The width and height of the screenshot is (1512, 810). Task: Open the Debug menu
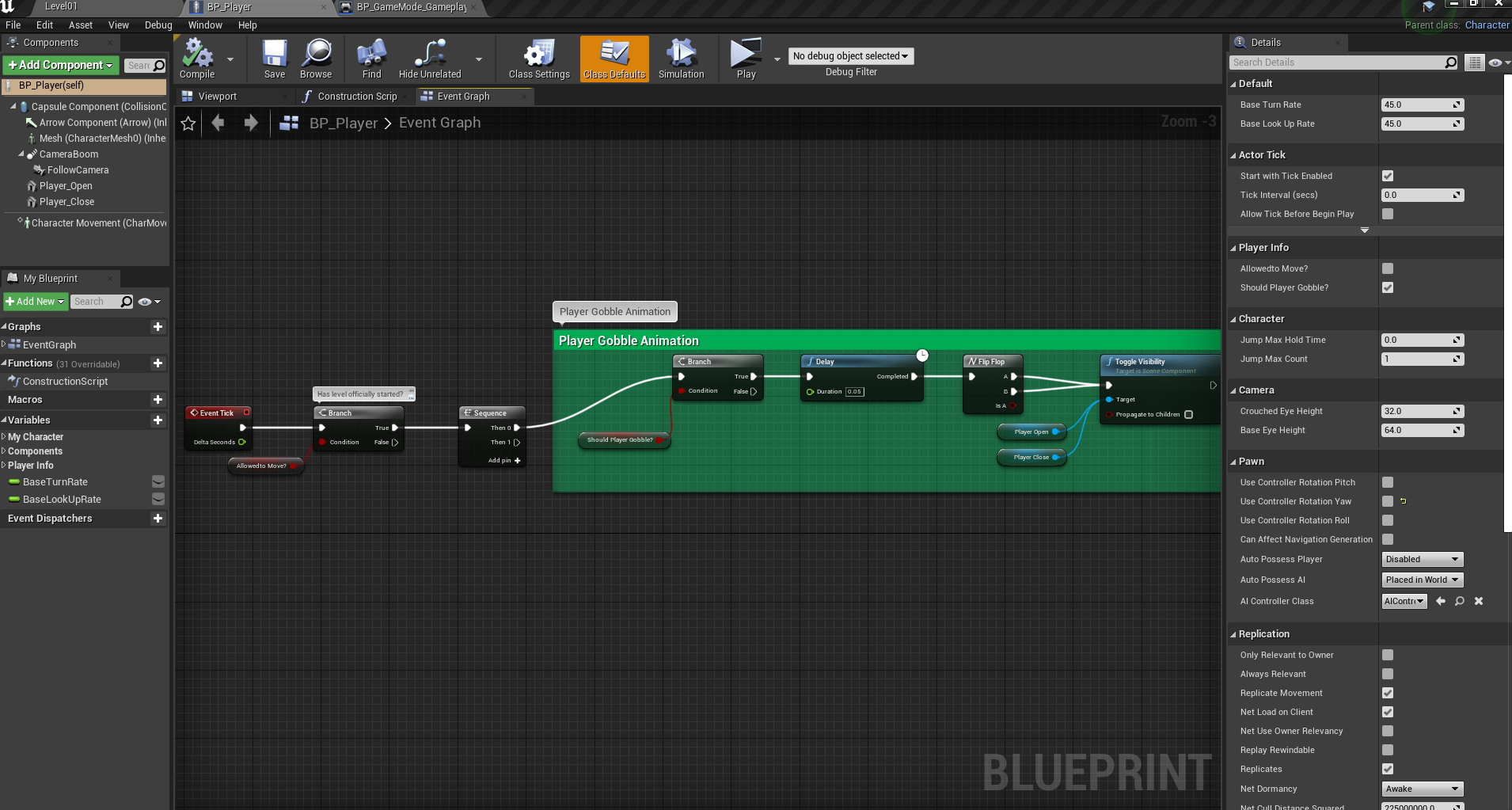158,25
